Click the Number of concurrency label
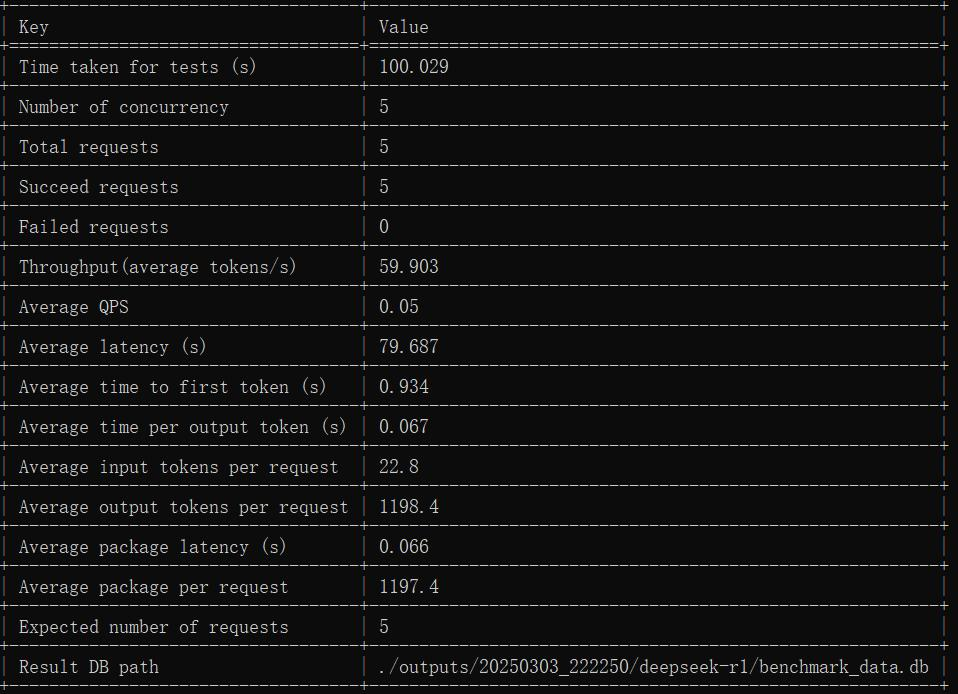 pyautogui.click(x=124, y=107)
